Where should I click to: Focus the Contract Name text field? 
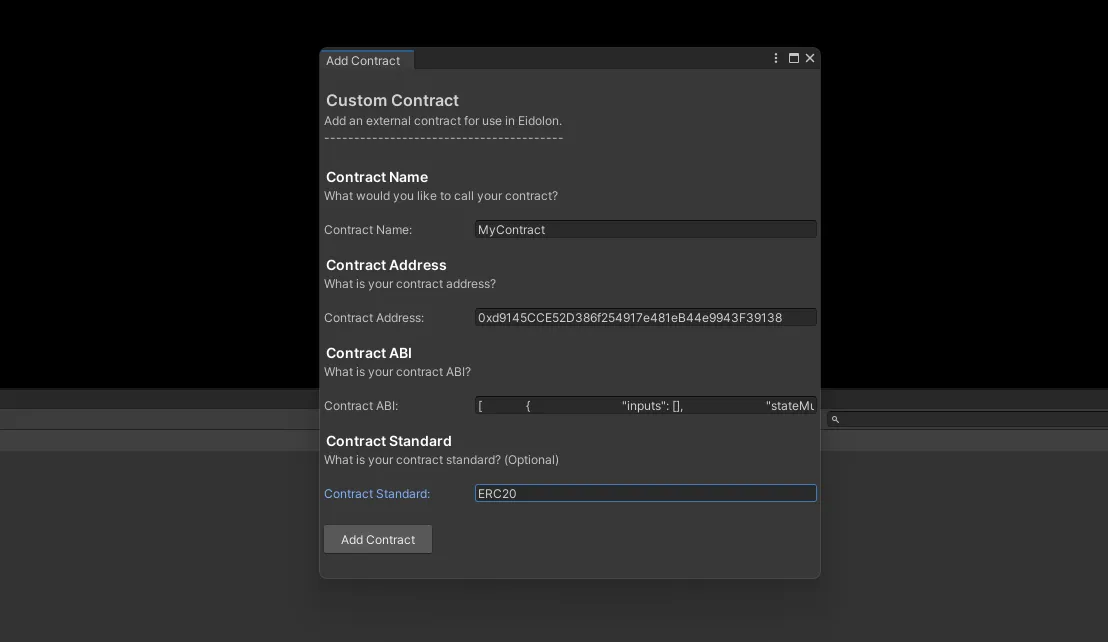tap(645, 230)
